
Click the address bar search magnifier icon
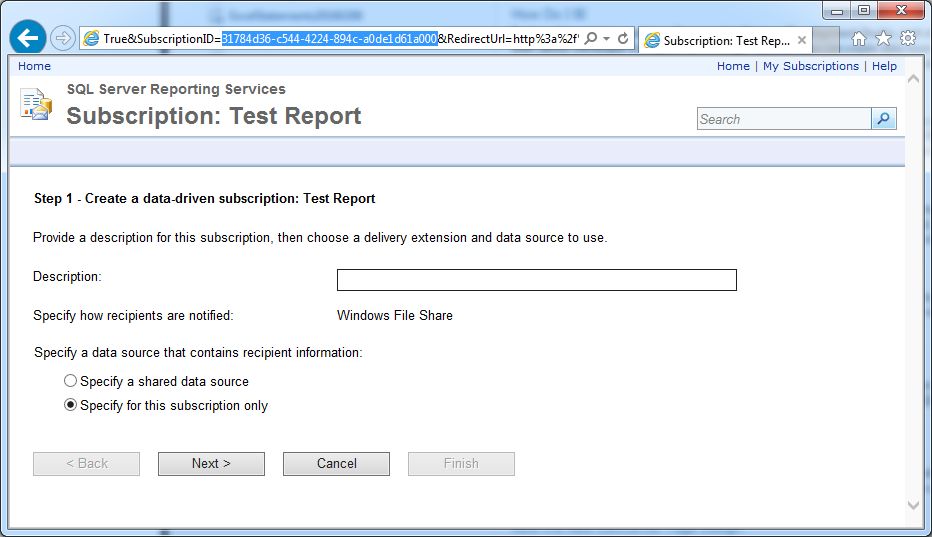[591, 39]
